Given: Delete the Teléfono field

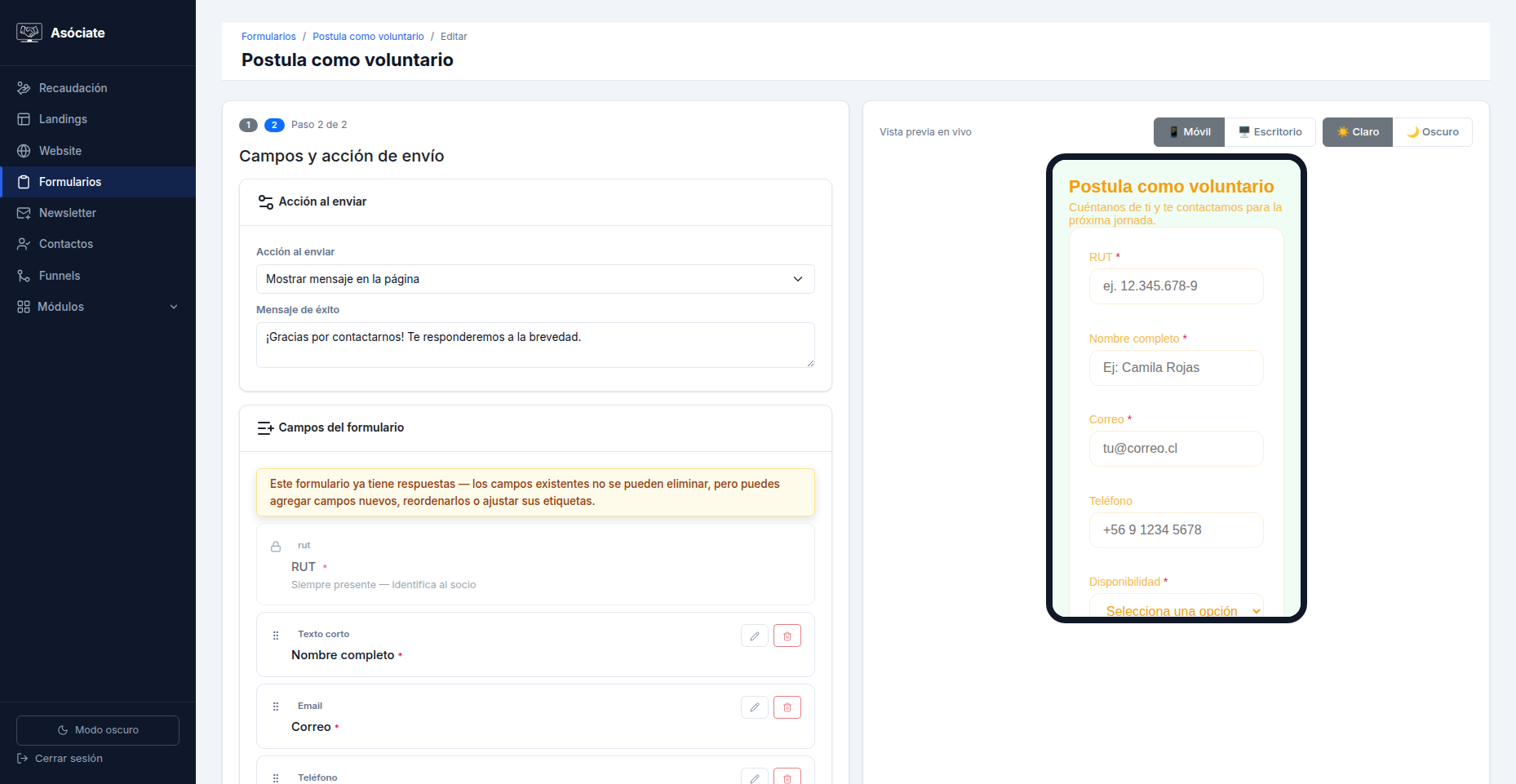Looking at the screenshot, I should (787, 777).
